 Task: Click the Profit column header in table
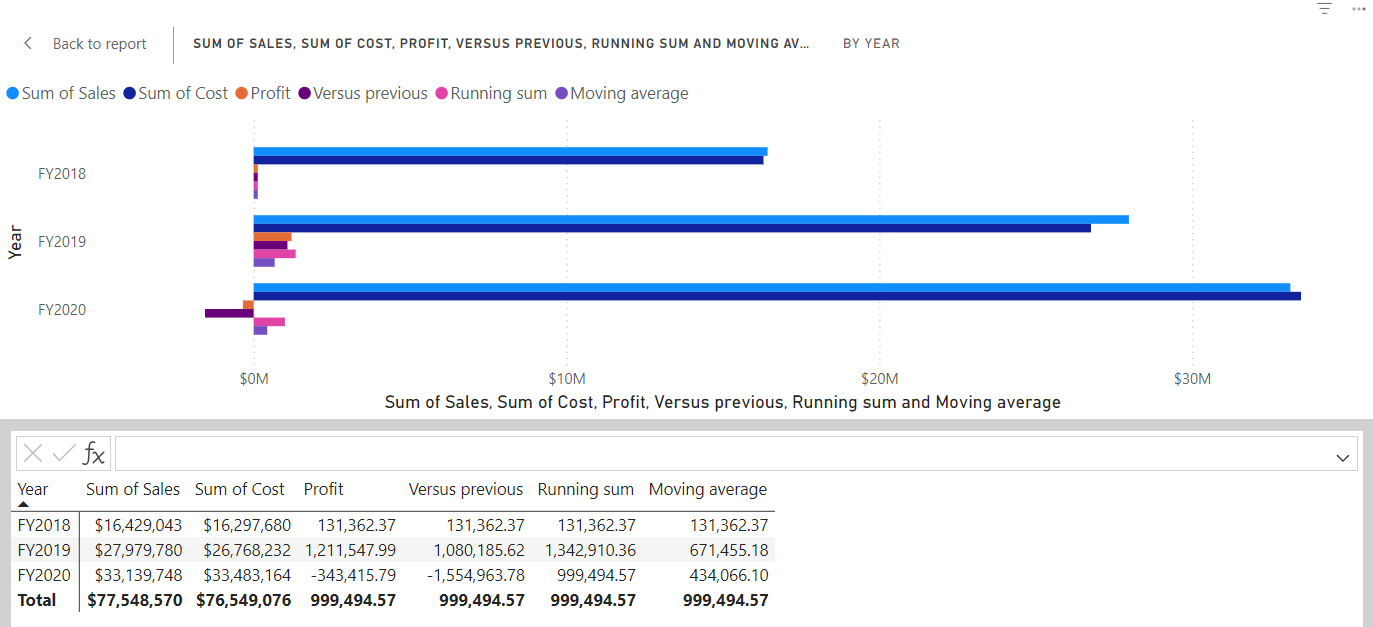point(323,489)
